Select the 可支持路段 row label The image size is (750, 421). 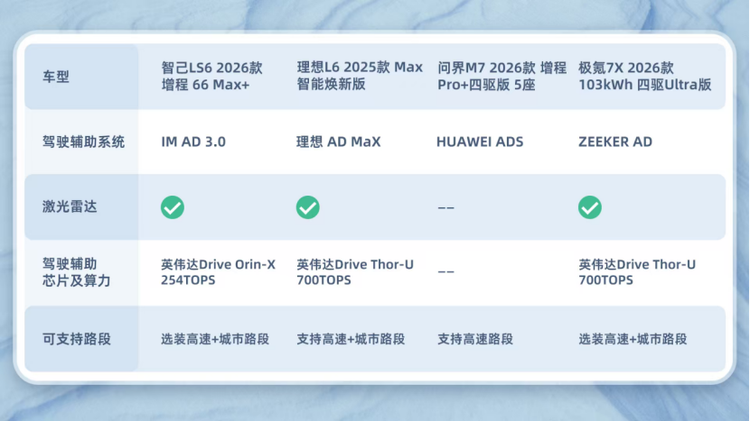[77, 339]
